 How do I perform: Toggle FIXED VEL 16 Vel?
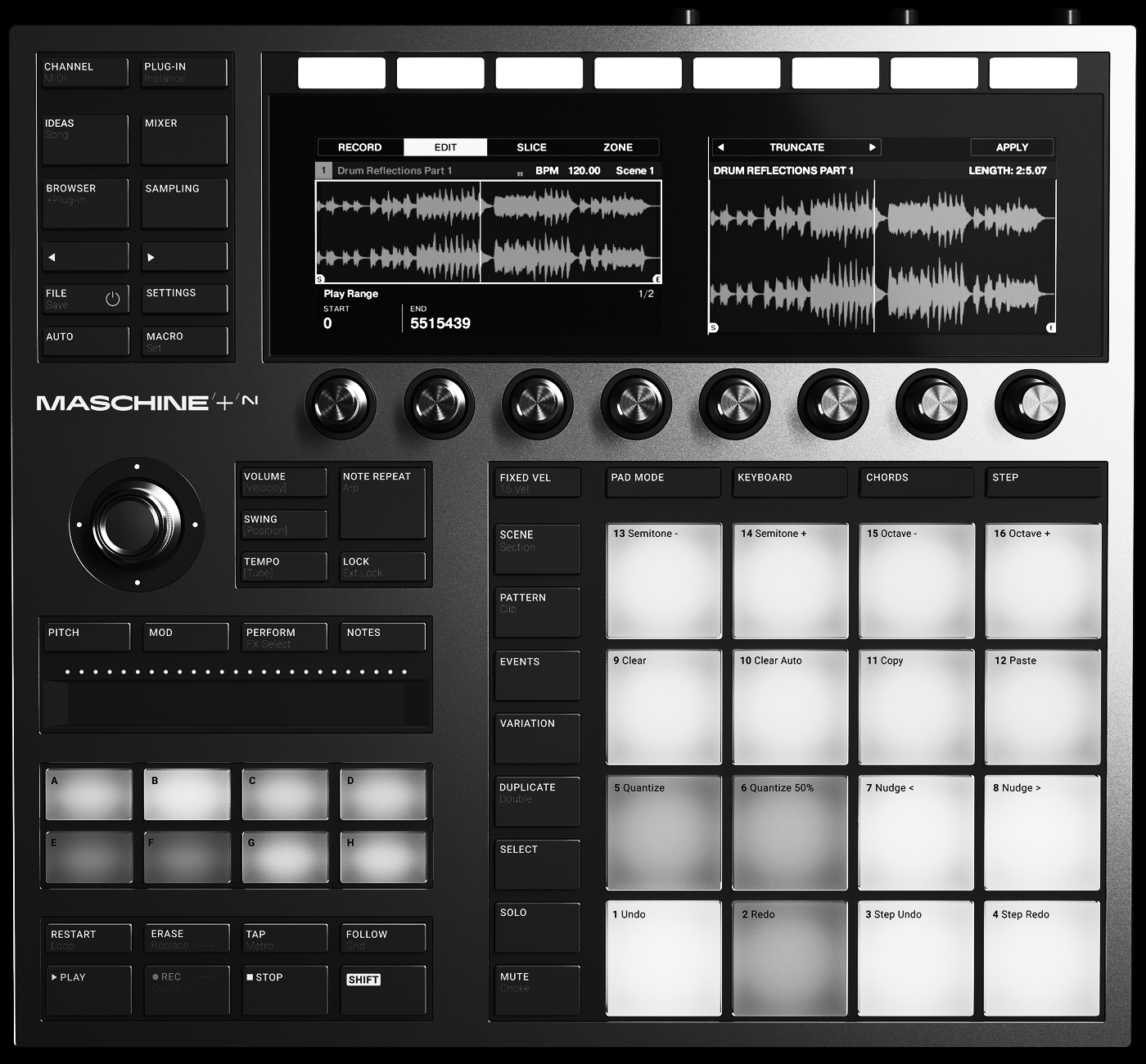tap(538, 482)
